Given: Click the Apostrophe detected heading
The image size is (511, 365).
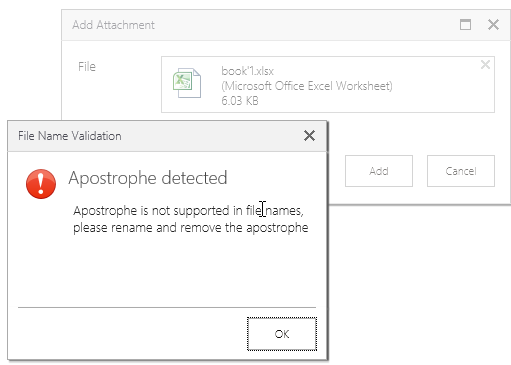Looking at the screenshot, I should pyautogui.click(x=148, y=178).
